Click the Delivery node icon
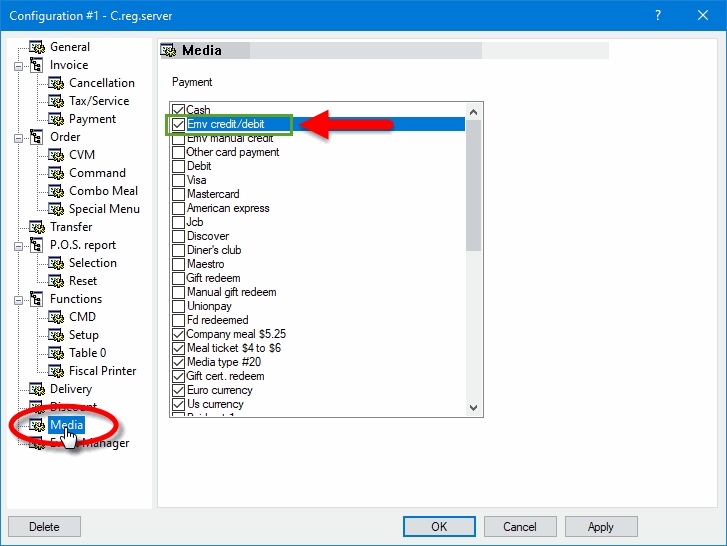This screenshot has width=727, height=546. tap(37, 389)
